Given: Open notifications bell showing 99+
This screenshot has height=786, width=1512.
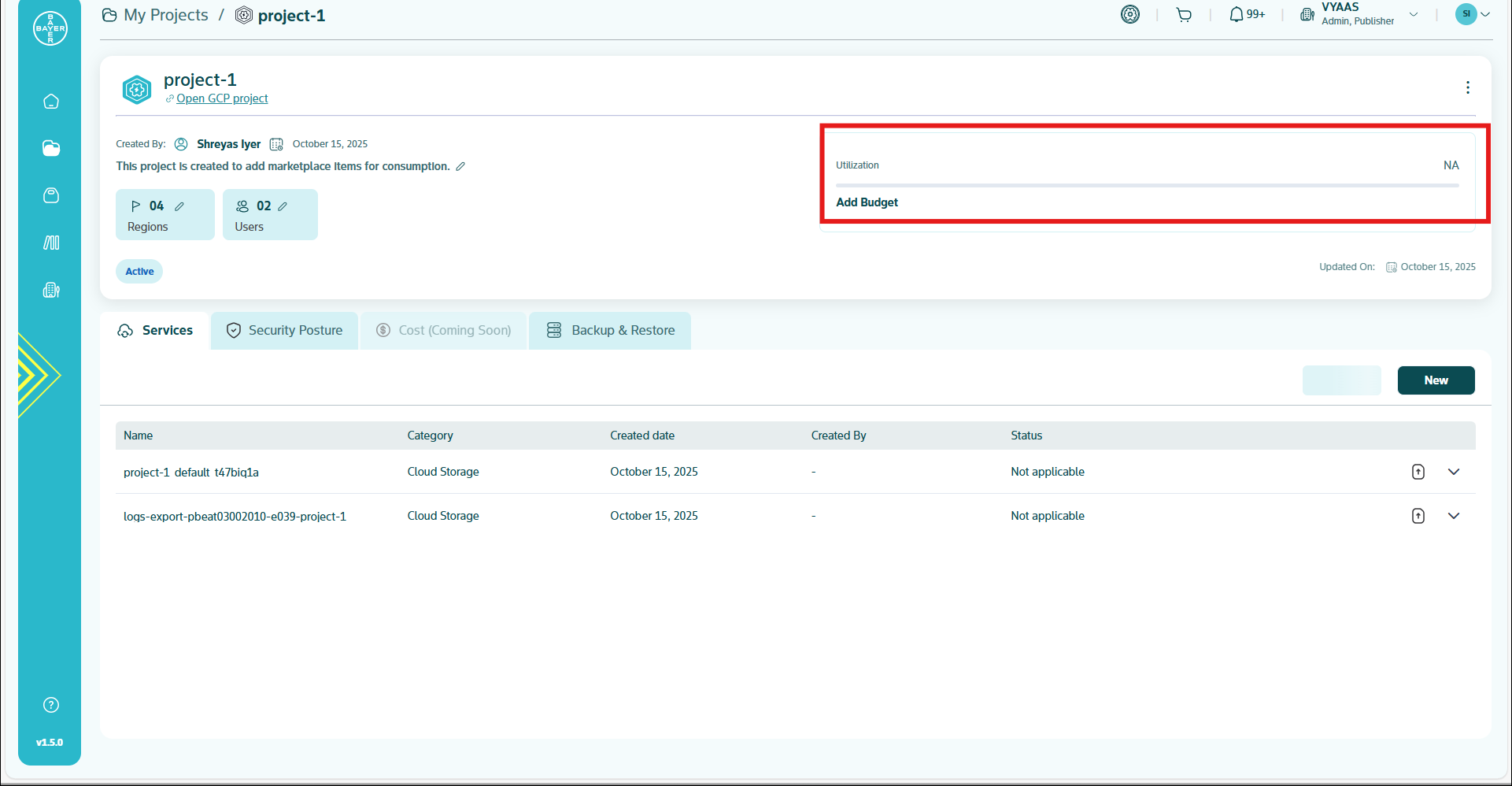Looking at the screenshot, I should pos(1246,15).
